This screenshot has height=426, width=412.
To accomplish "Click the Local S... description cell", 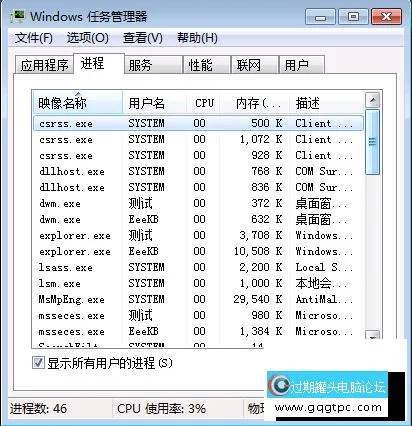I will pyautogui.click(x=324, y=267).
